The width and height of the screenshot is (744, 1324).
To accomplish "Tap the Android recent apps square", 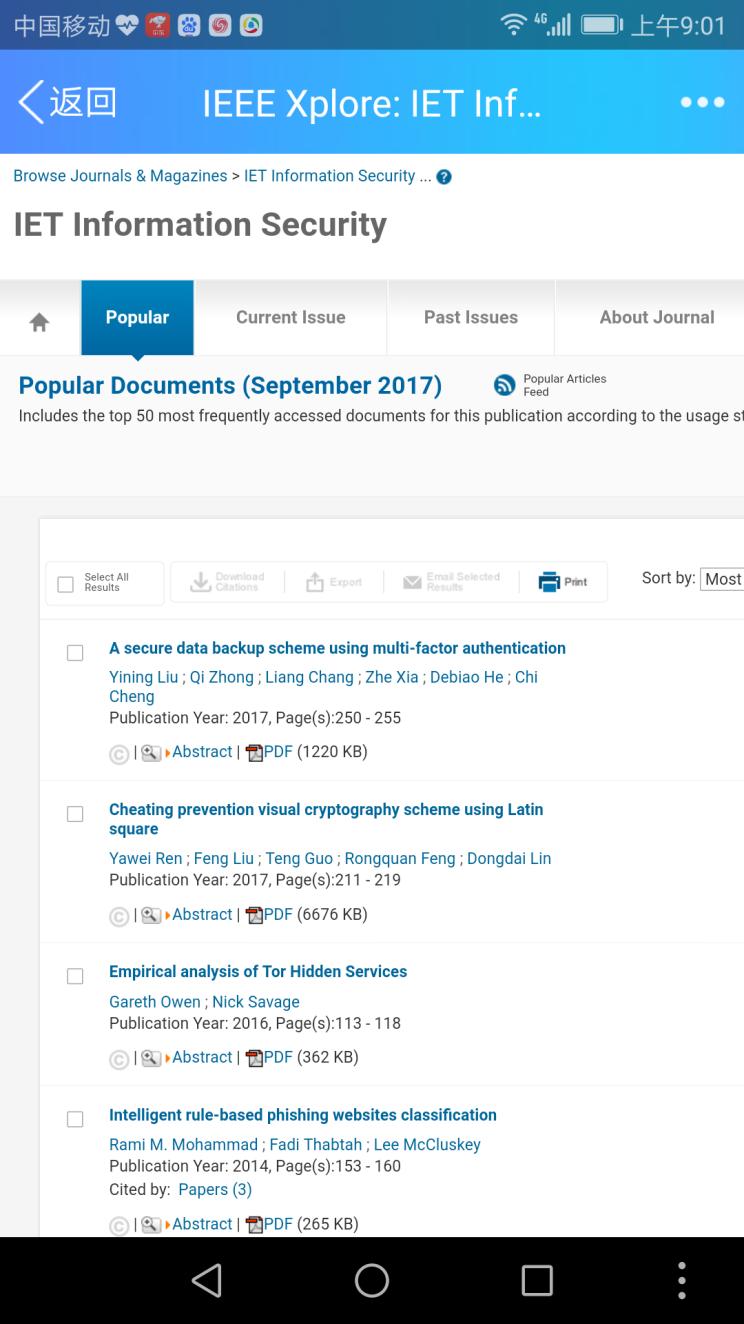I will (537, 1280).
